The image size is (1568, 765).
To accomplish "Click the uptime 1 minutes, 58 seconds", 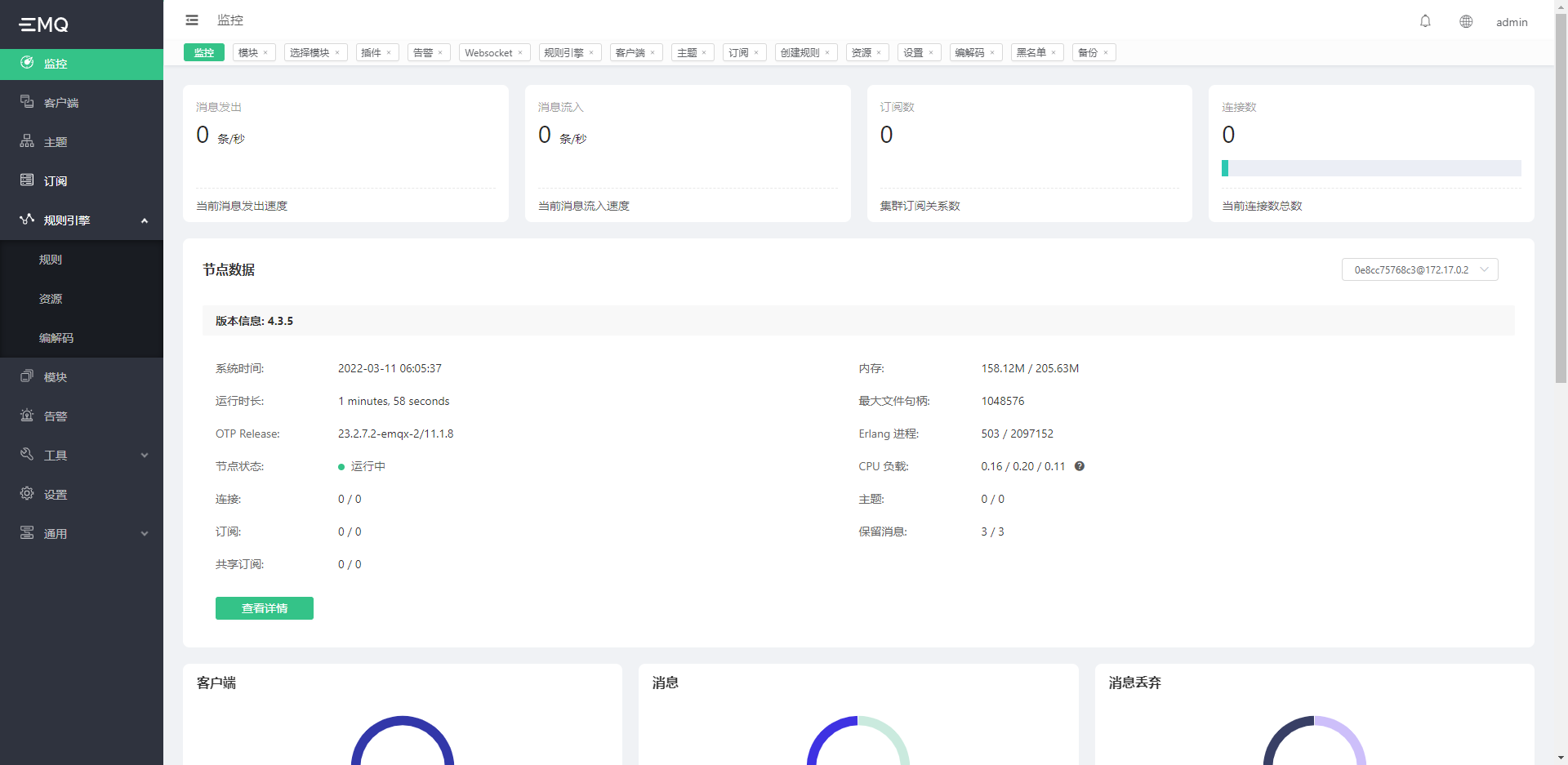I will [394, 401].
